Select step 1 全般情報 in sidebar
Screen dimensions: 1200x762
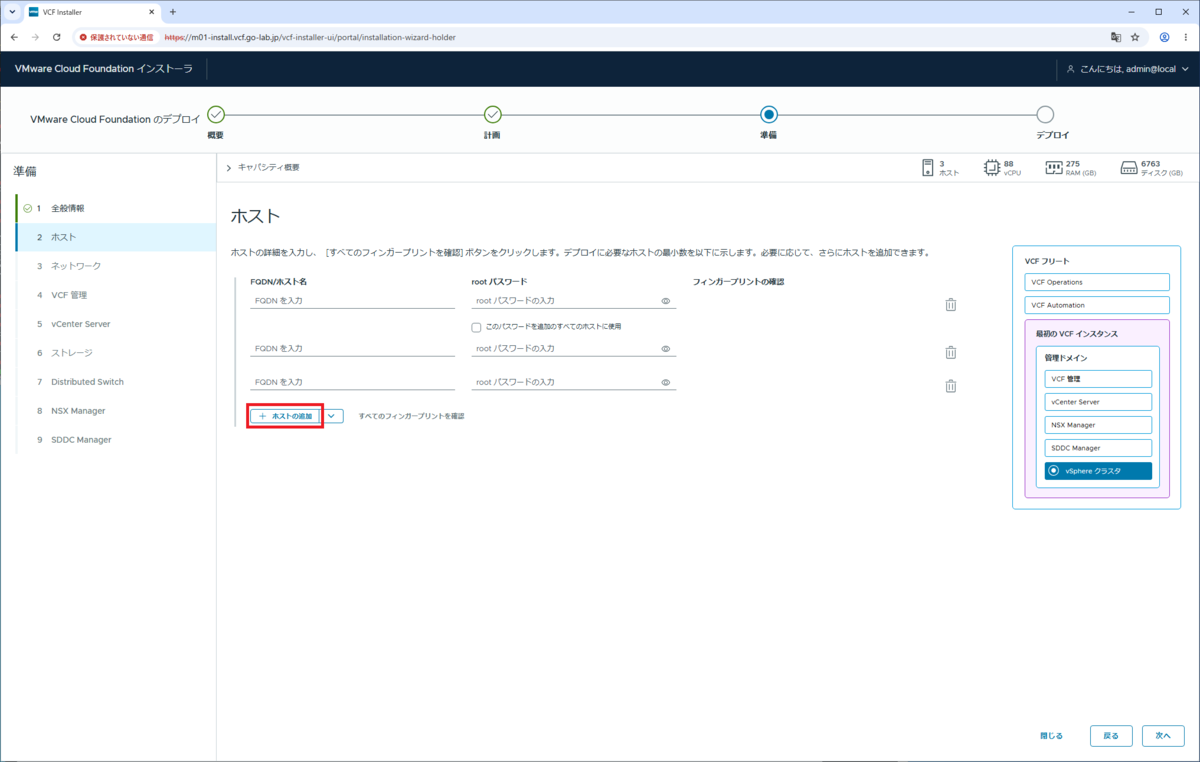click(x=116, y=208)
